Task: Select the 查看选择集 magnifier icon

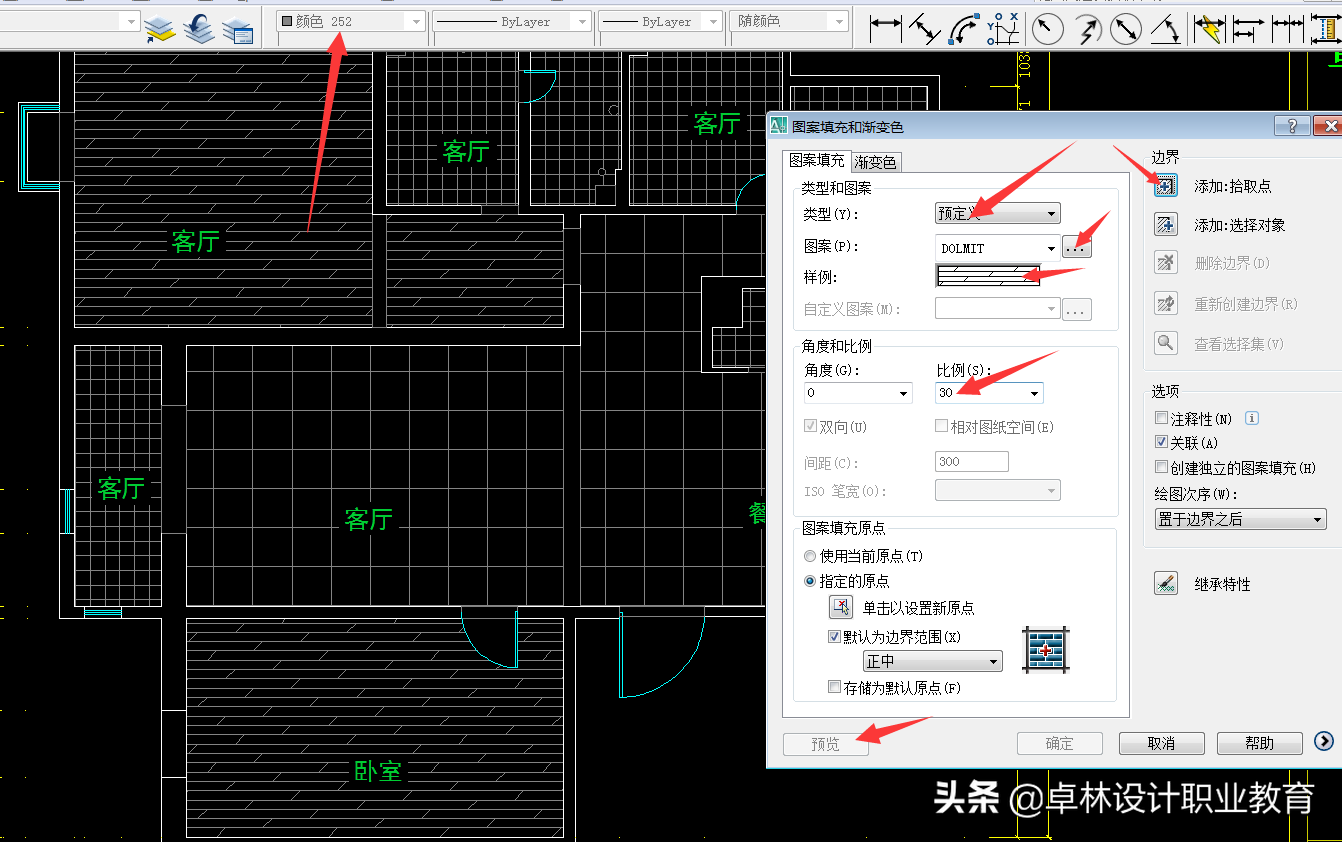Action: click(1165, 342)
